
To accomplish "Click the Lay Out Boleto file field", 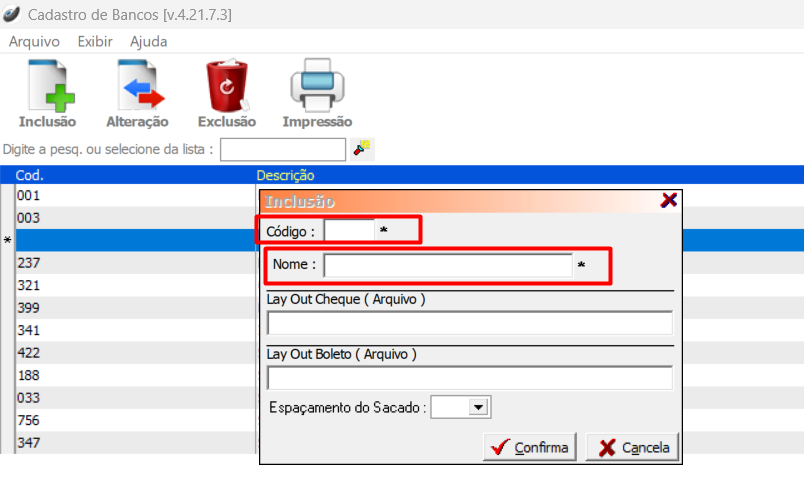I will pos(469,377).
